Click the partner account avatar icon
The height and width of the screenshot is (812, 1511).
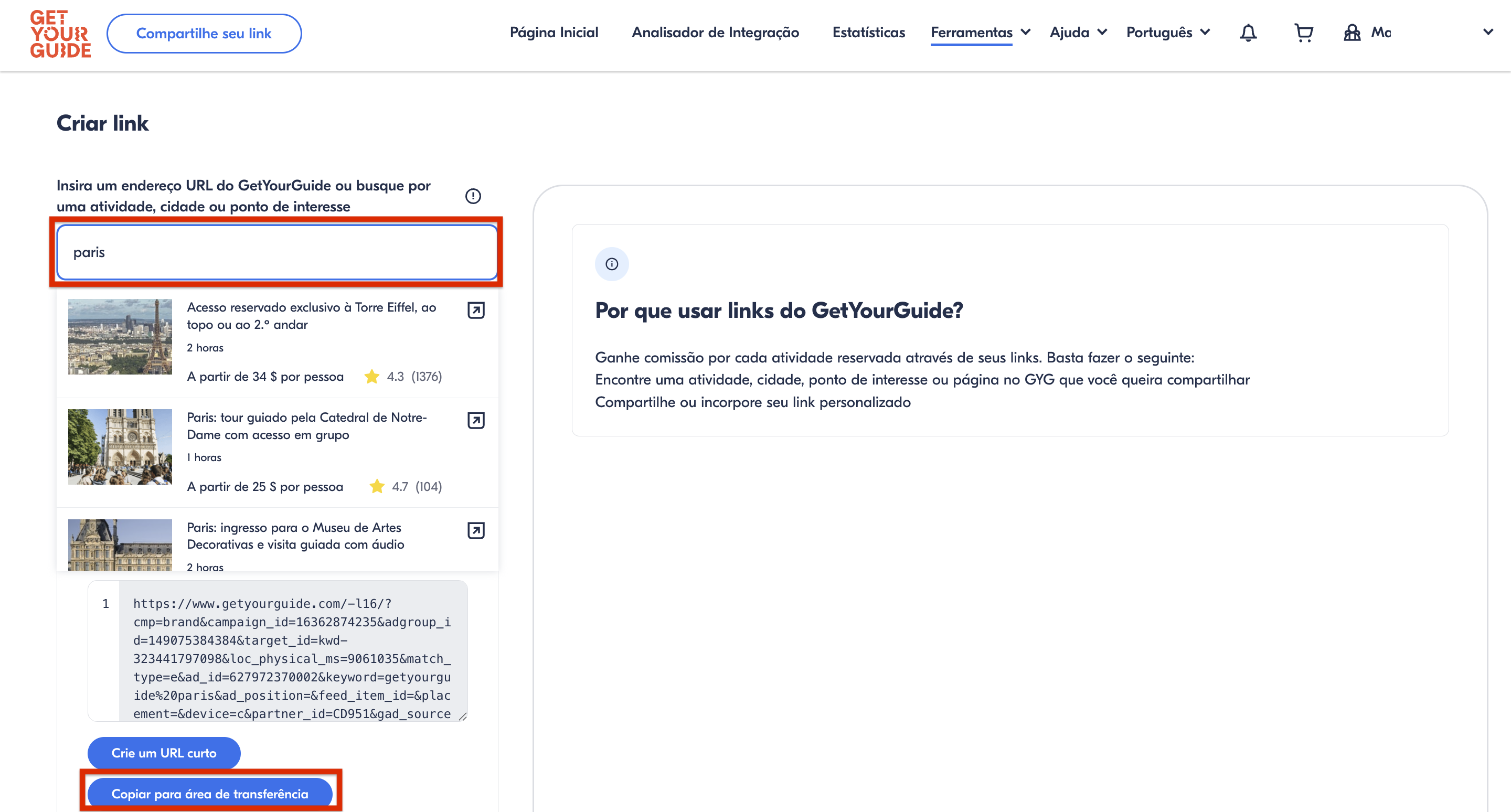point(1352,33)
